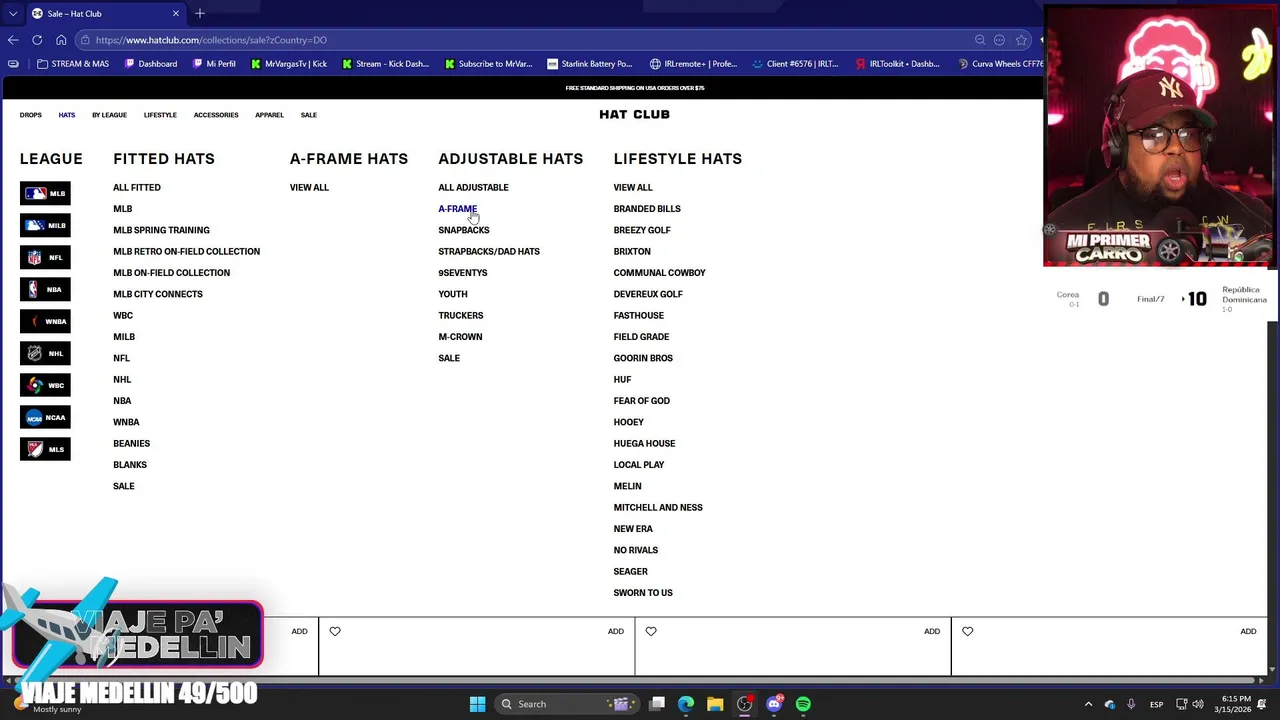Open FEAR OF GOD lifestyle hats
Screen dimensions: 1280x720
tap(642, 401)
